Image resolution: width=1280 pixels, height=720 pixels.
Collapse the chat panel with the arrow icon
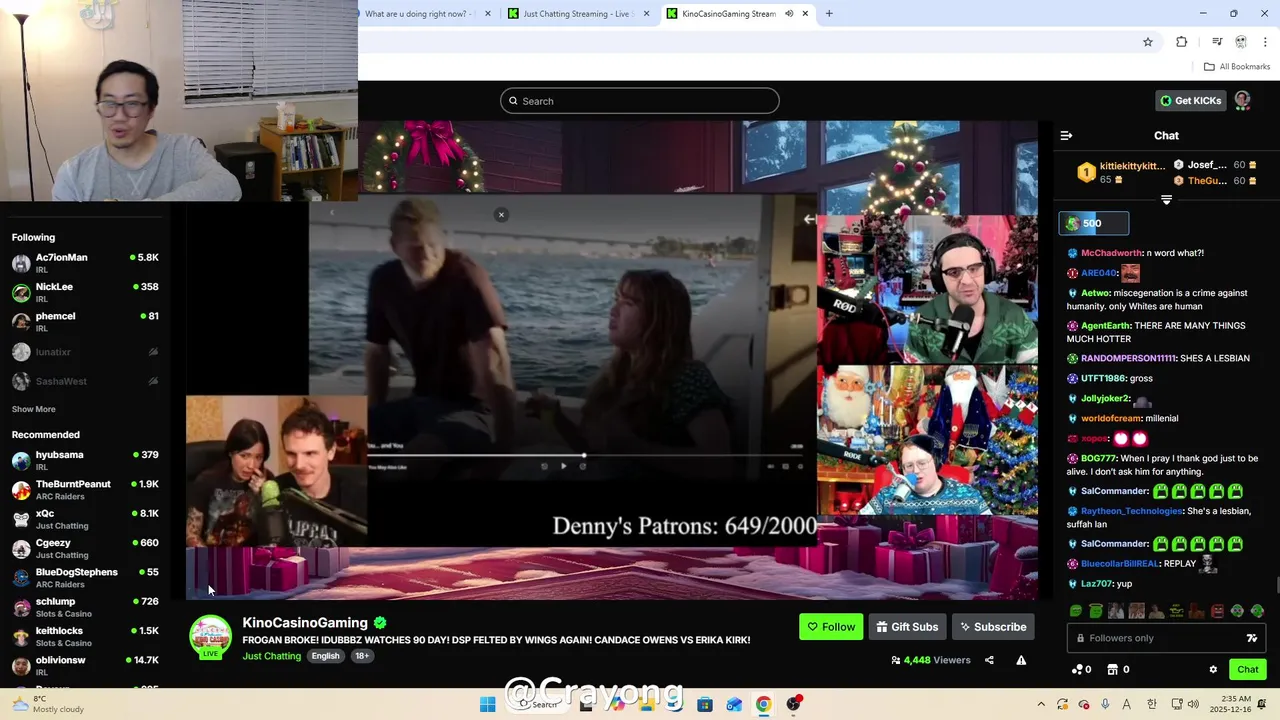click(x=1066, y=135)
